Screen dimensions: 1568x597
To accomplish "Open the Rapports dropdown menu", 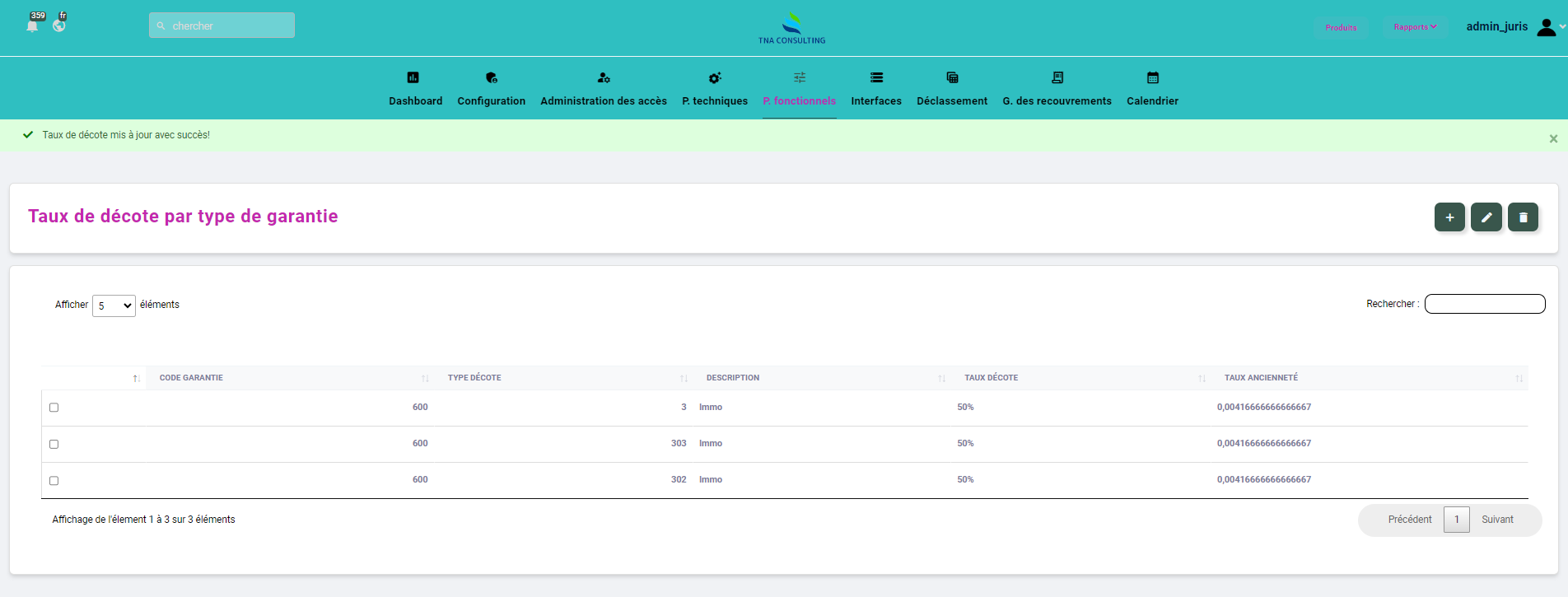I will pyautogui.click(x=1415, y=27).
